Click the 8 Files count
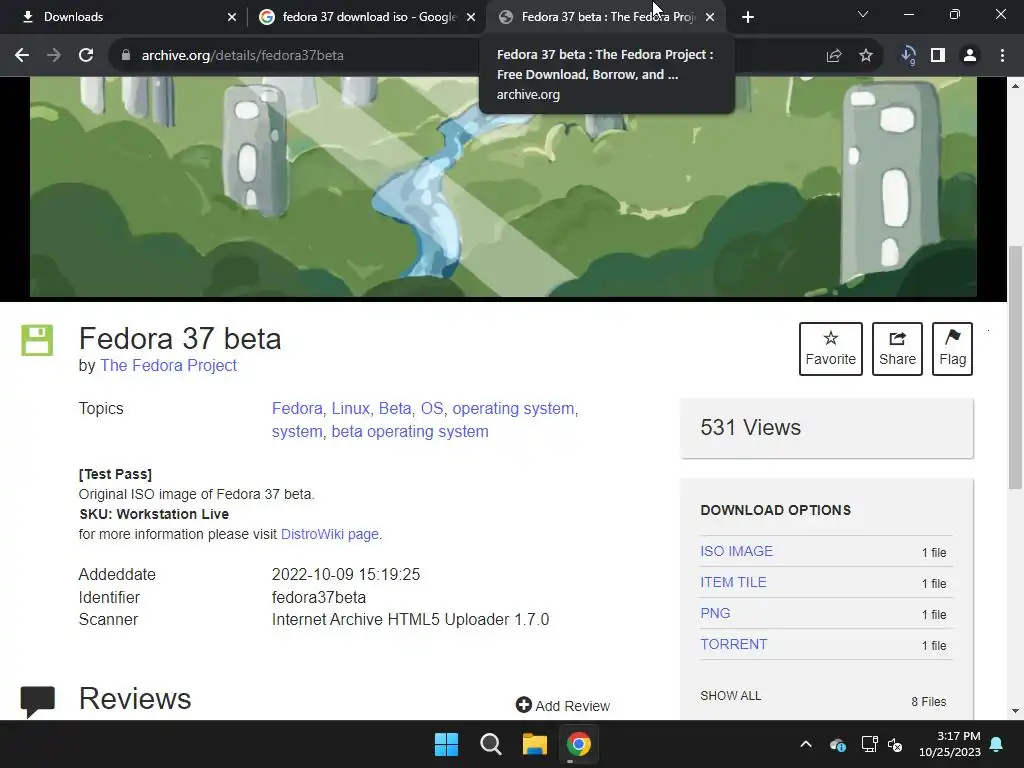Image resolution: width=1024 pixels, height=768 pixels. (929, 702)
